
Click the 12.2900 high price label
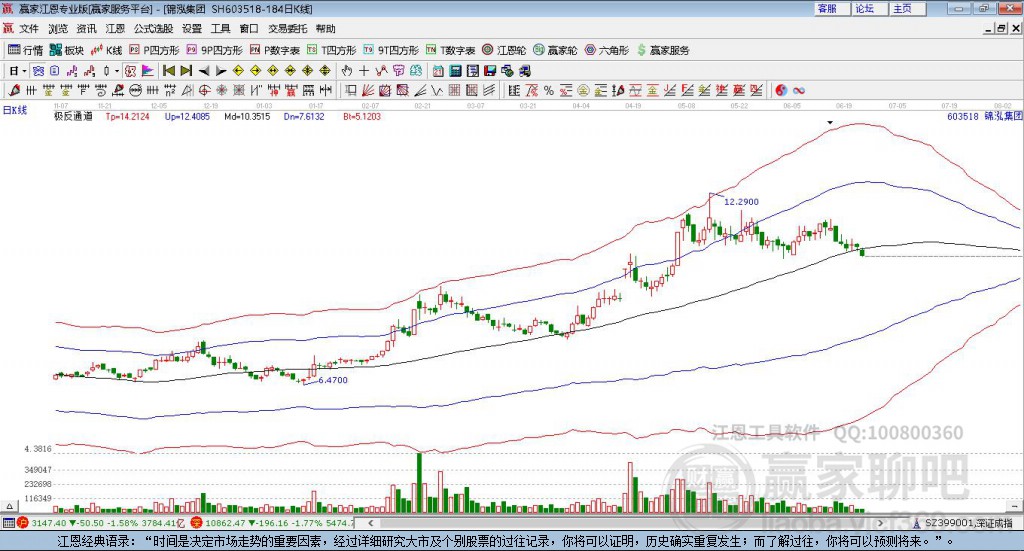coord(741,202)
